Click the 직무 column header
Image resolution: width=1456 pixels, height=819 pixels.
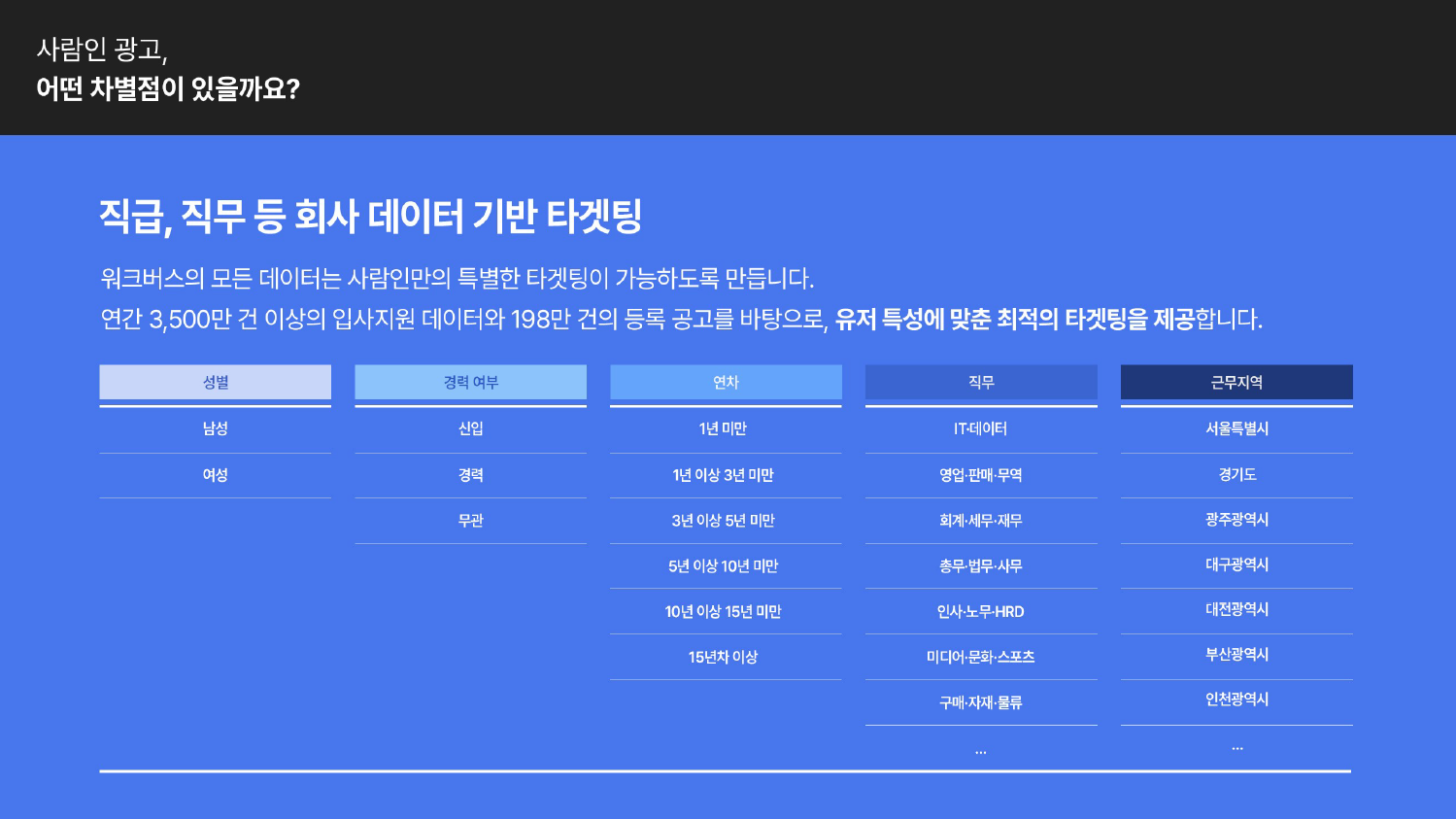pyautogui.click(x=981, y=382)
